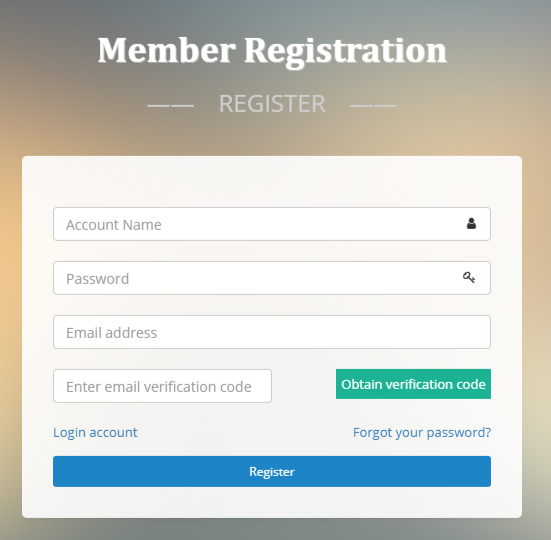Click 'Enter email verification code' placeholder text
Image resolution: width=551 pixels, height=540 pixels.
[158, 387]
